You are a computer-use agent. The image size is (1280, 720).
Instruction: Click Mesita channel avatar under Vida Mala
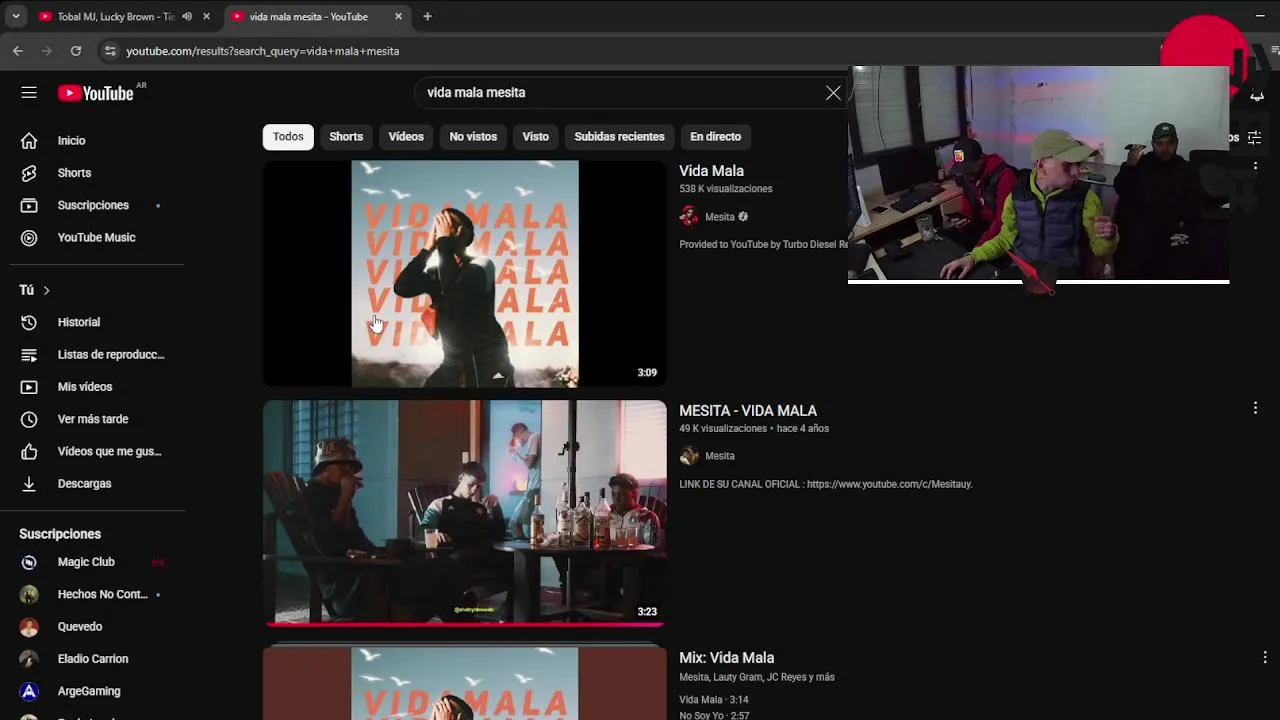[x=689, y=216]
